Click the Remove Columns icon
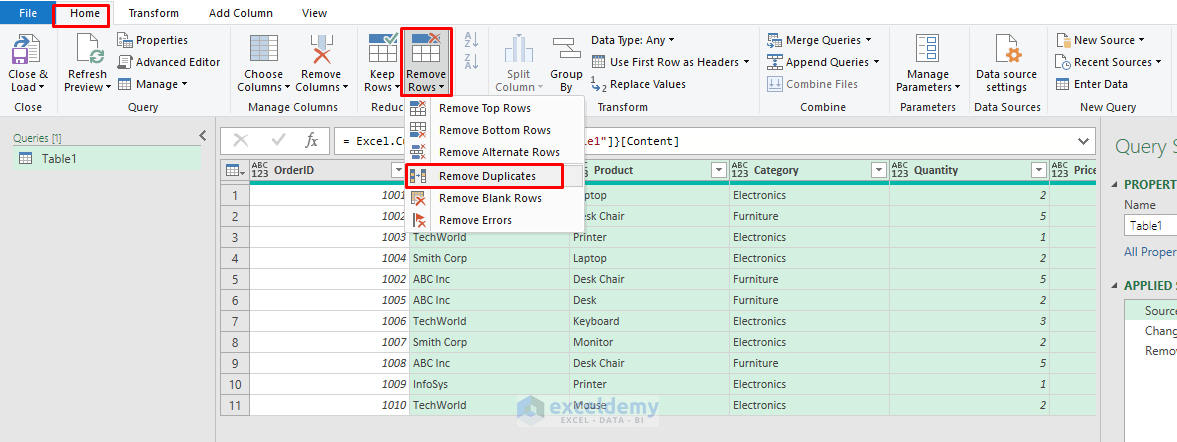Image resolution: width=1177 pixels, height=442 pixels. tap(321, 49)
